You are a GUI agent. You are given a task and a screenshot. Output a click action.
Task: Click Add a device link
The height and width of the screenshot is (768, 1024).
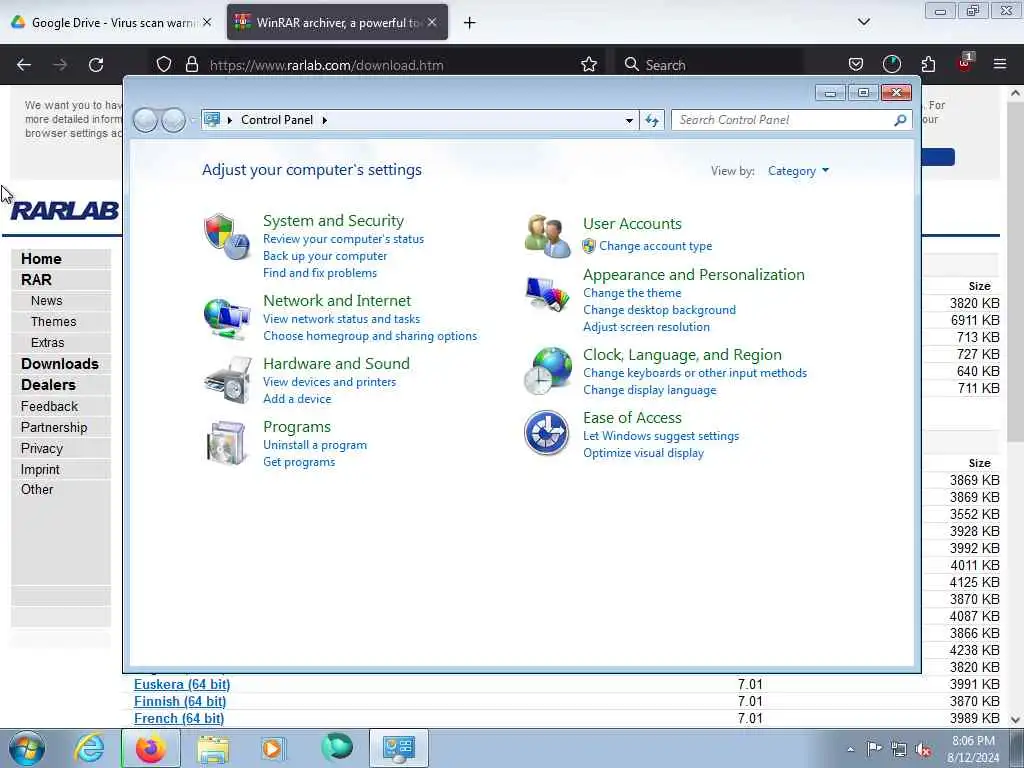click(297, 399)
